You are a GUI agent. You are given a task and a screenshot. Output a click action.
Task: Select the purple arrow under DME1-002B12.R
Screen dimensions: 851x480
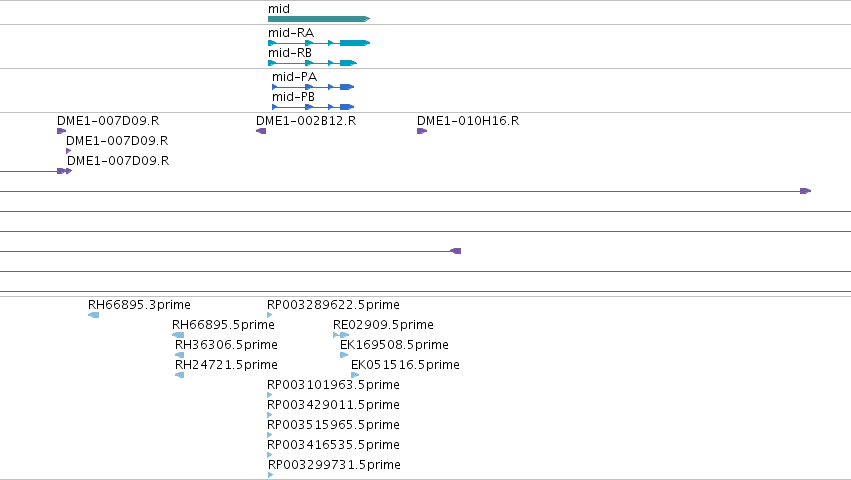(261, 131)
